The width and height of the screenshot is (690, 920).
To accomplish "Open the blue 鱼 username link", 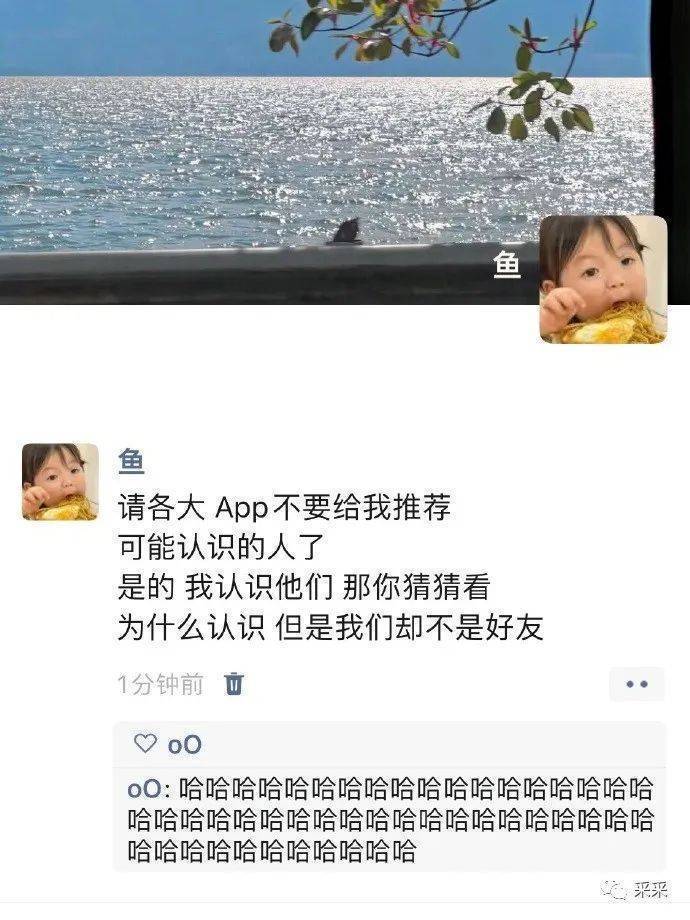I will pyautogui.click(x=131, y=460).
